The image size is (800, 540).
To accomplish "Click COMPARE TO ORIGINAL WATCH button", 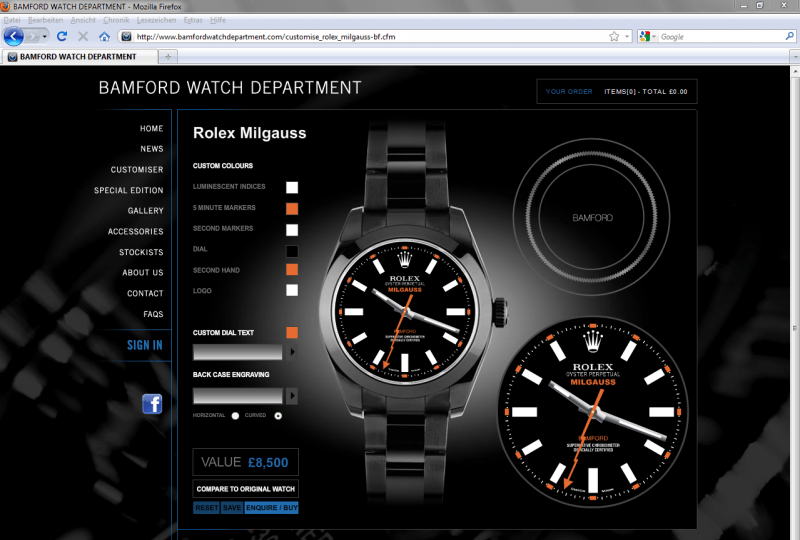I will pyautogui.click(x=245, y=489).
